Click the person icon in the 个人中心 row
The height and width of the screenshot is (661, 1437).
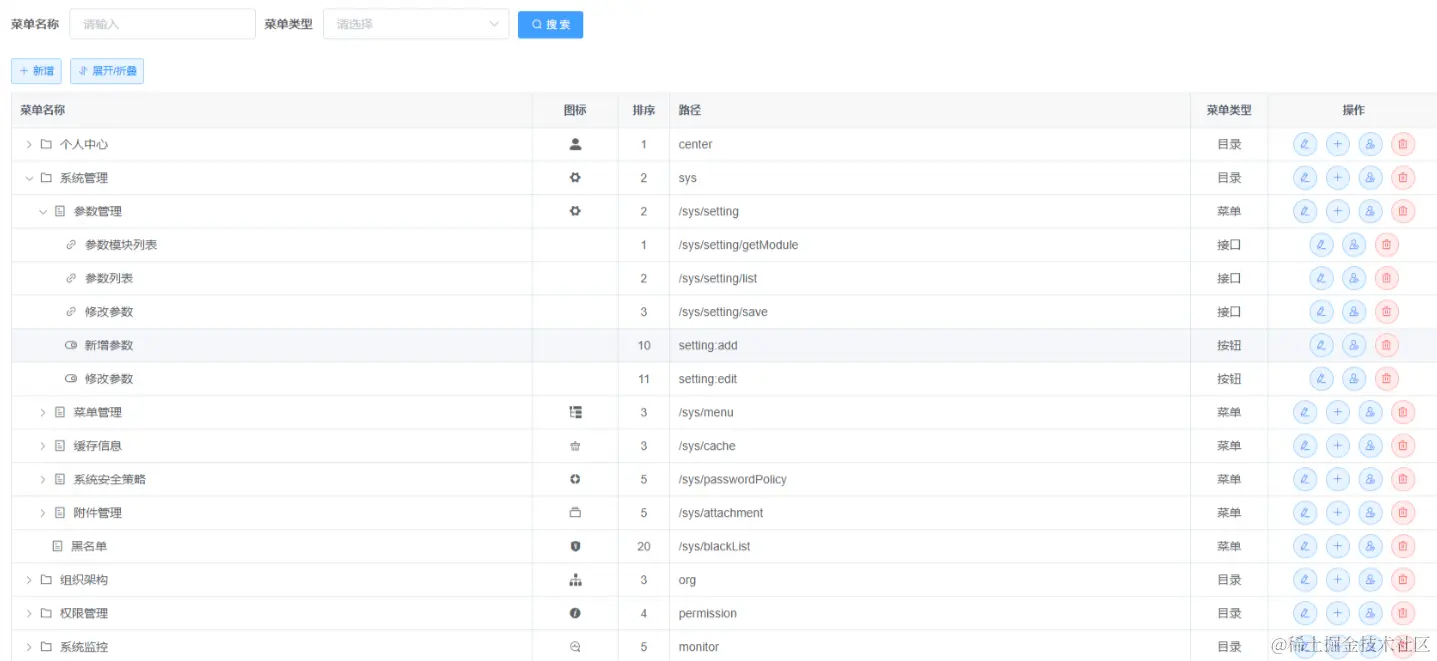[575, 144]
